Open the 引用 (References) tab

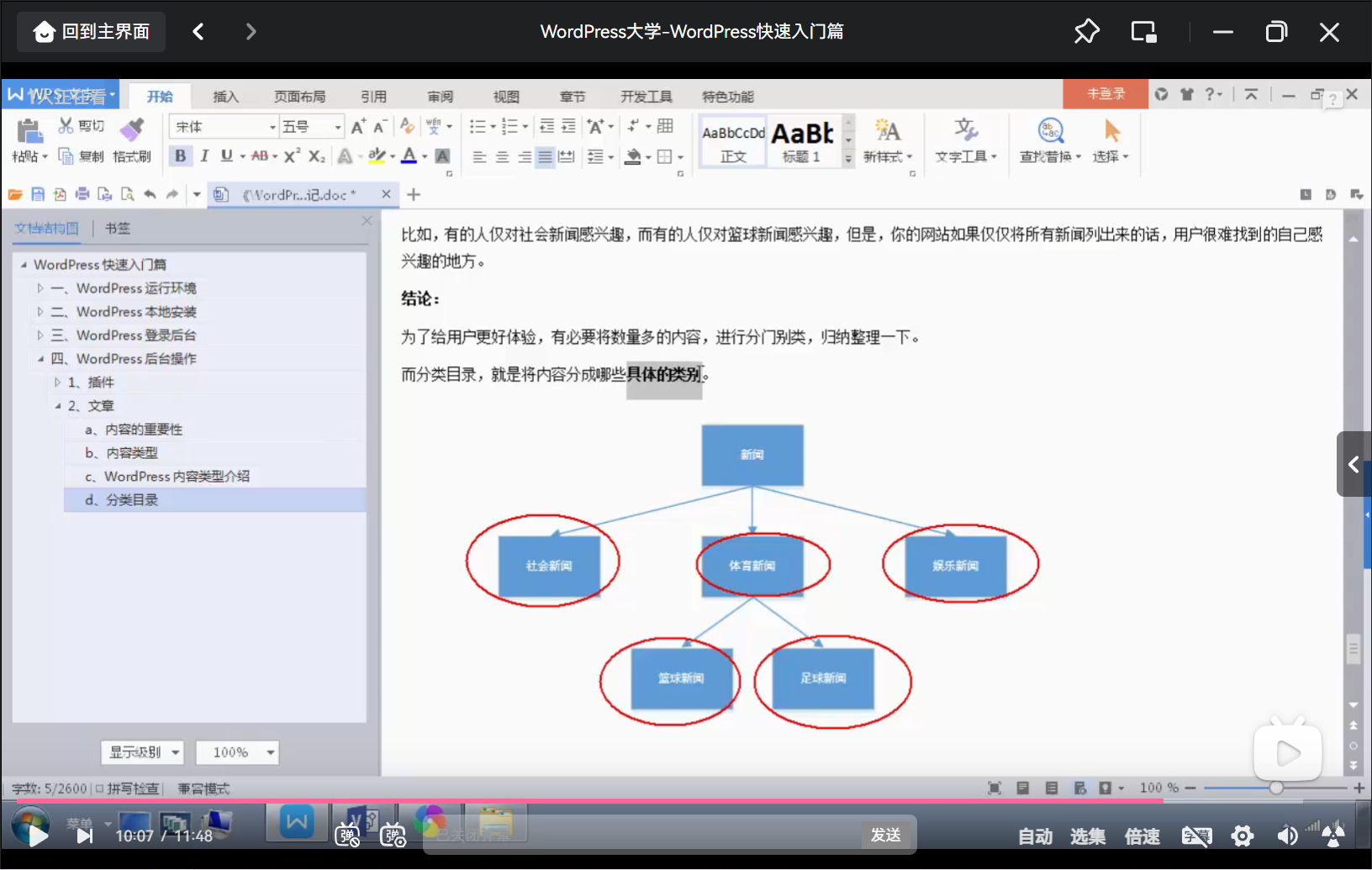[374, 97]
